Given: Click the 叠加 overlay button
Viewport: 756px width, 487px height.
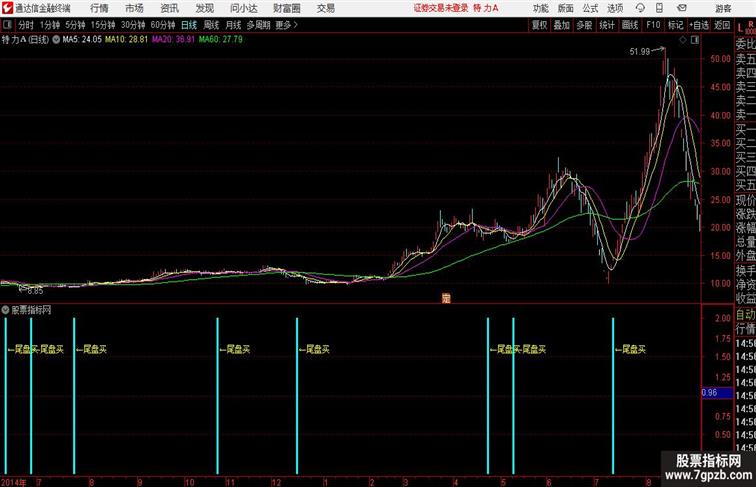Looking at the screenshot, I should pyautogui.click(x=562, y=25).
